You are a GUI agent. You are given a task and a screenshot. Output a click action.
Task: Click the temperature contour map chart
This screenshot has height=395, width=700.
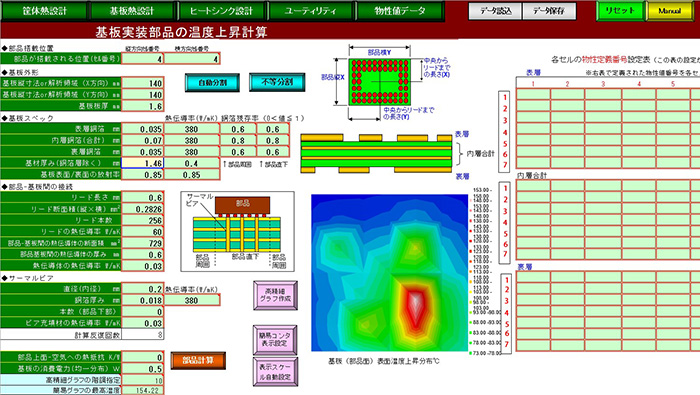pyautogui.click(x=390, y=273)
